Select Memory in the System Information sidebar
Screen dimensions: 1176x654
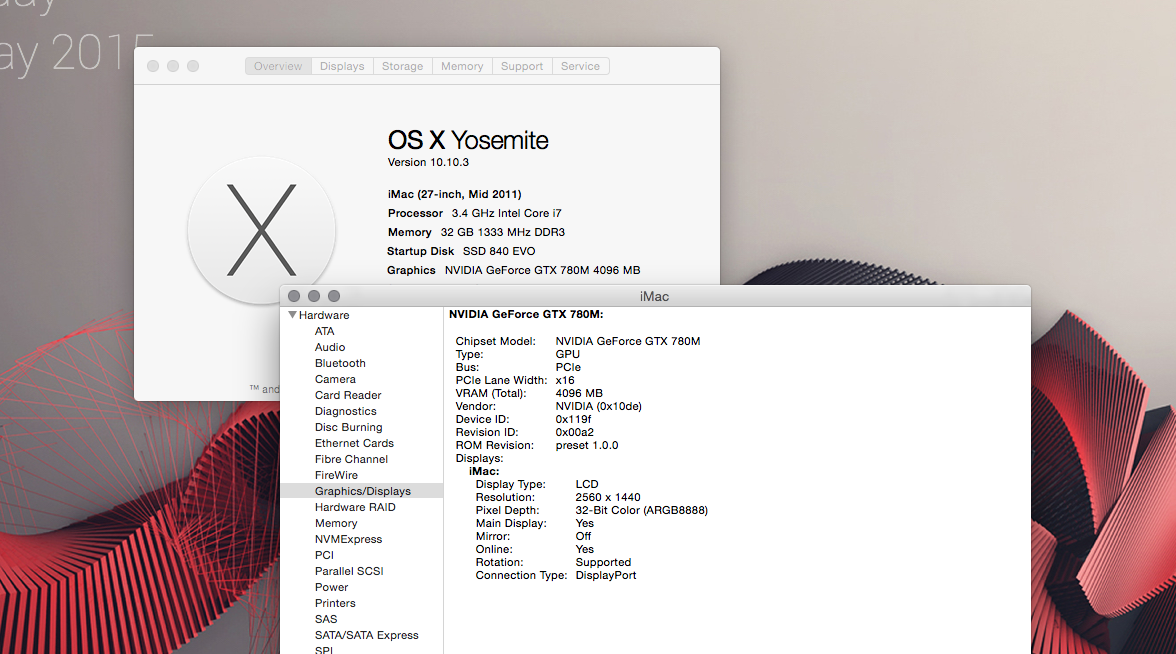(x=336, y=524)
